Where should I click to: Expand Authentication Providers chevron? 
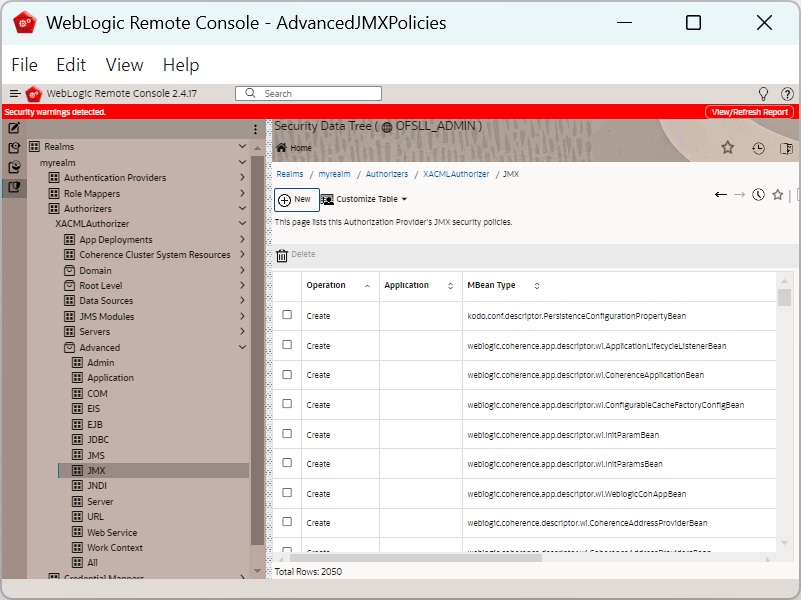[x=242, y=177]
